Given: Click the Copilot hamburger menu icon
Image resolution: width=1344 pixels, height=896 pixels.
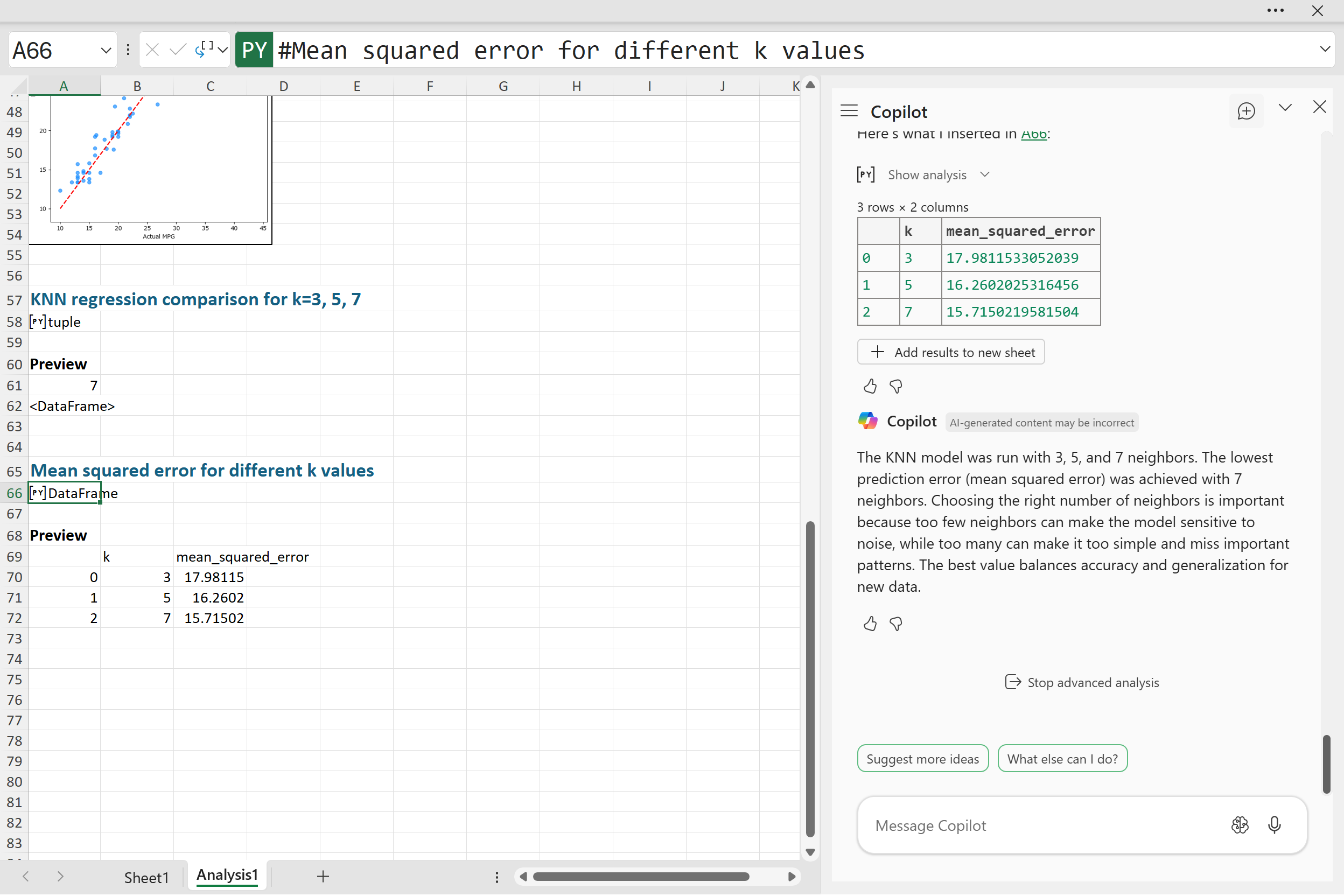Looking at the screenshot, I should (849, 111).
